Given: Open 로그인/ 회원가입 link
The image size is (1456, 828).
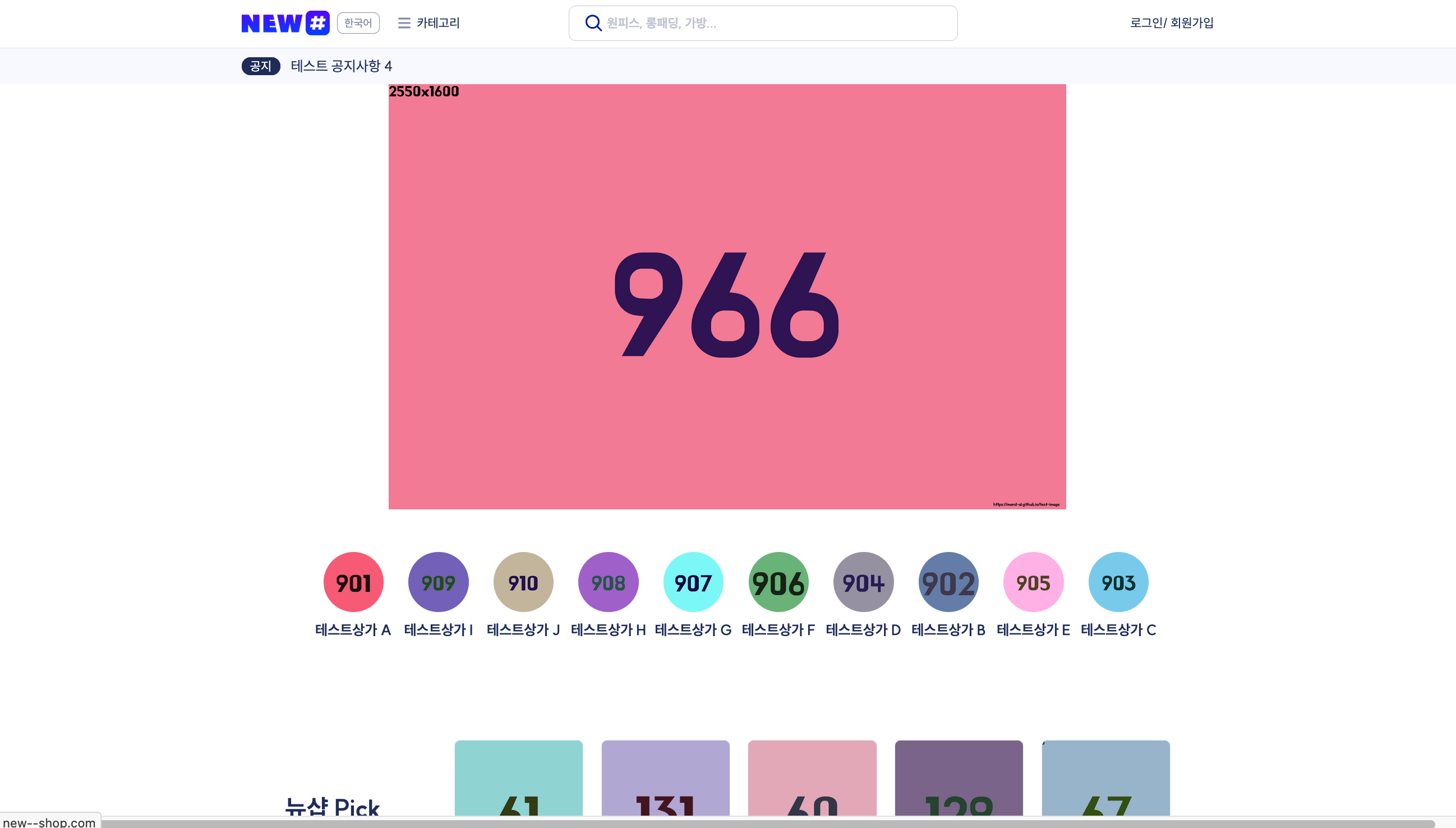Looking at the screenshot, I should [x=1171, y=23].
